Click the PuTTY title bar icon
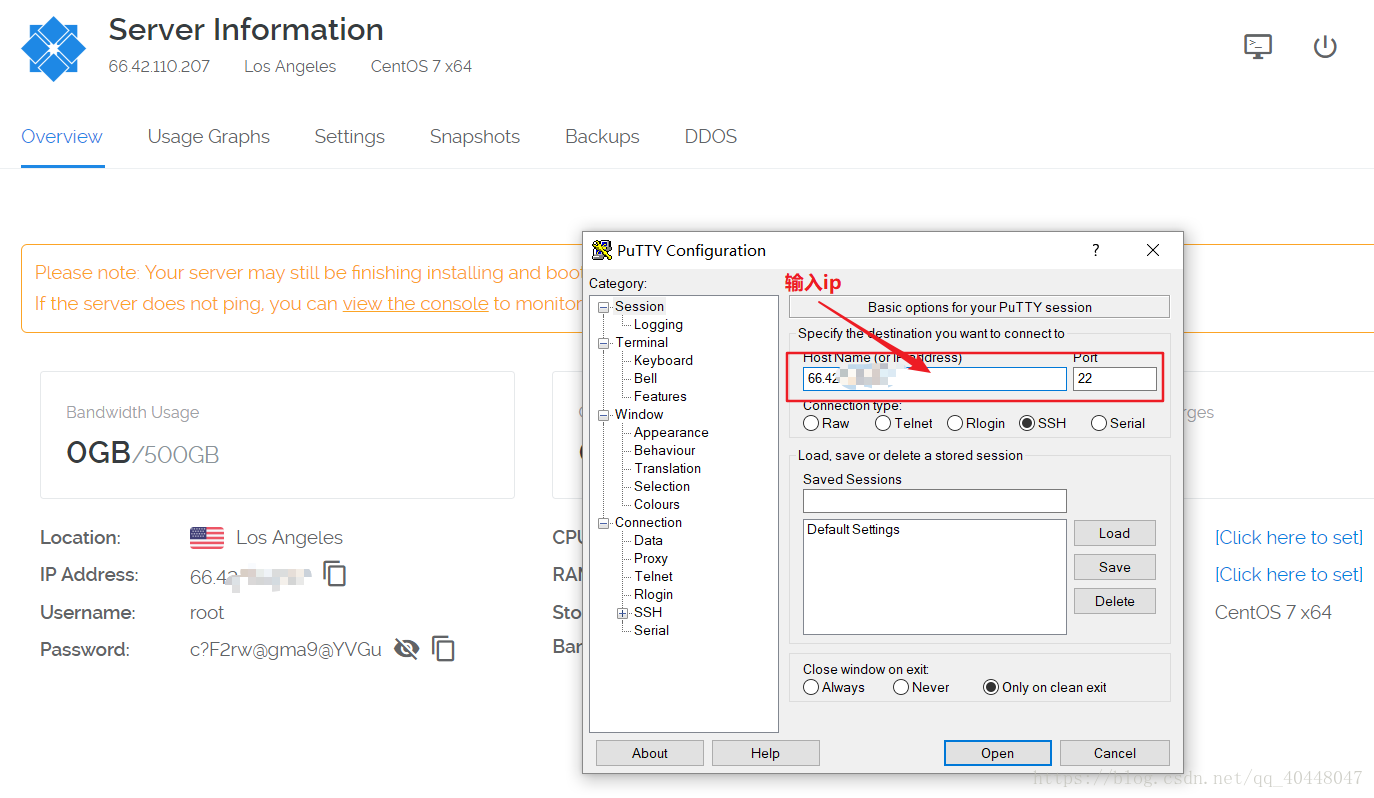This screenshot has width=1374, height=798. 602,250
